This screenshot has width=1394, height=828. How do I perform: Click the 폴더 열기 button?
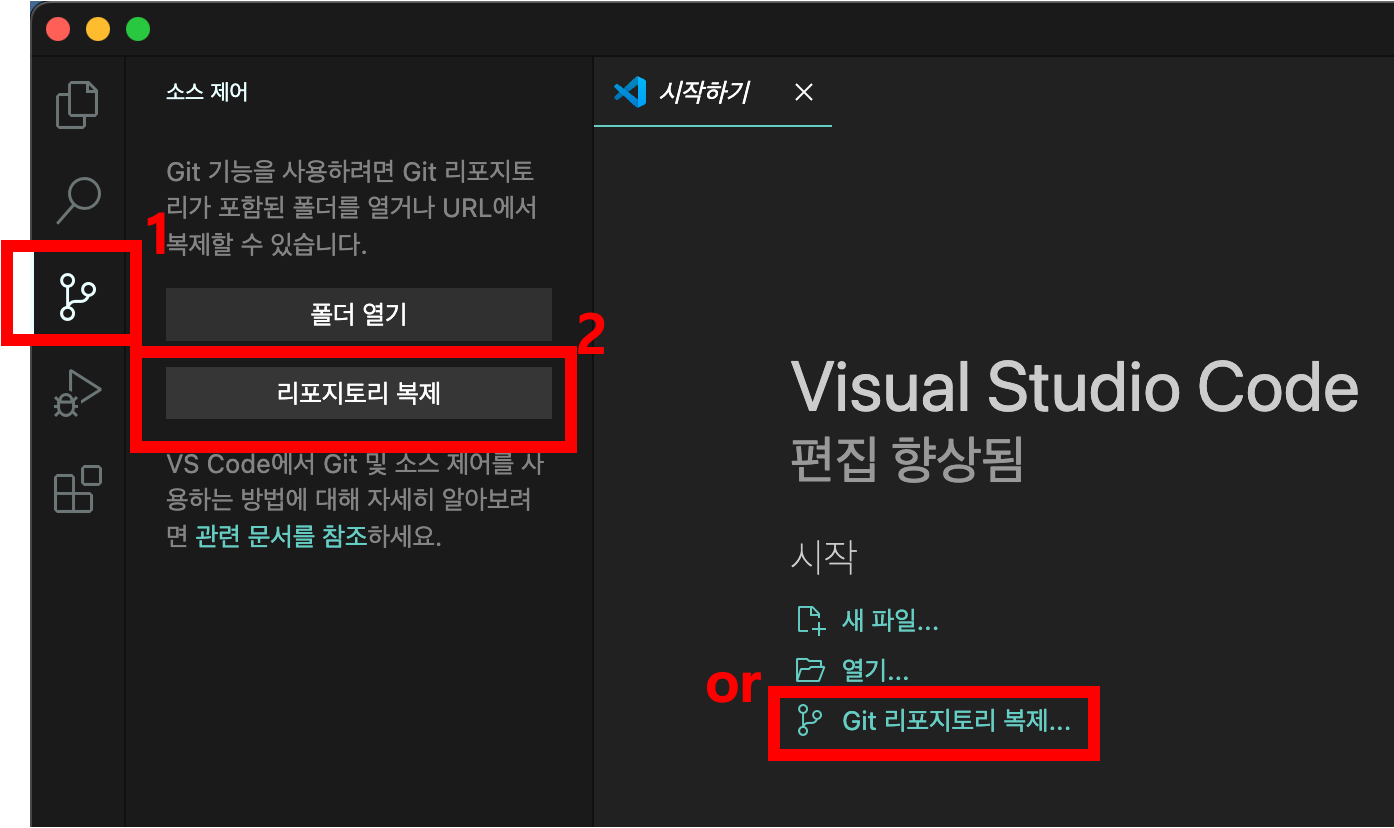359,315
